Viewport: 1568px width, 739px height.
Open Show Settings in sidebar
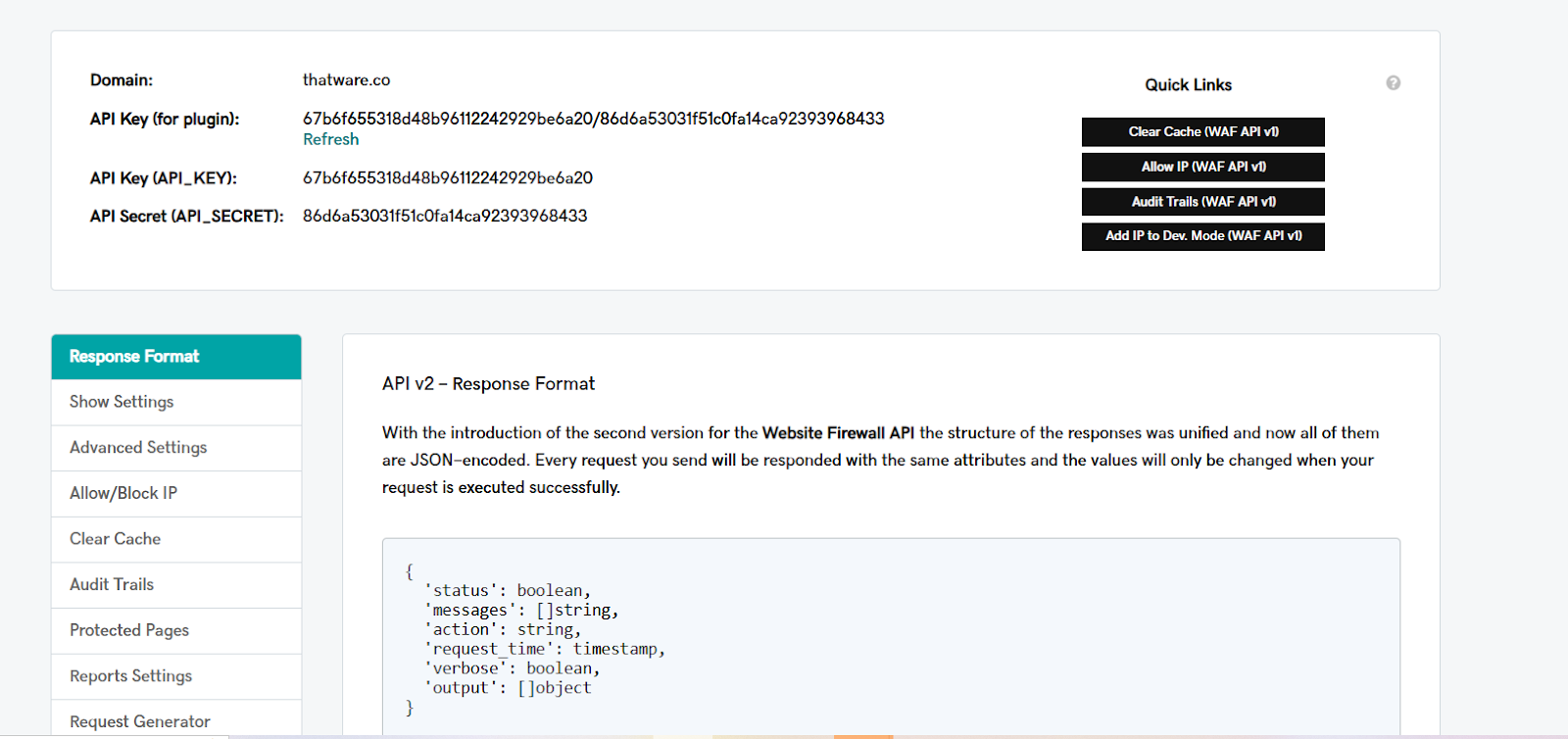click(x=176, y=402)
